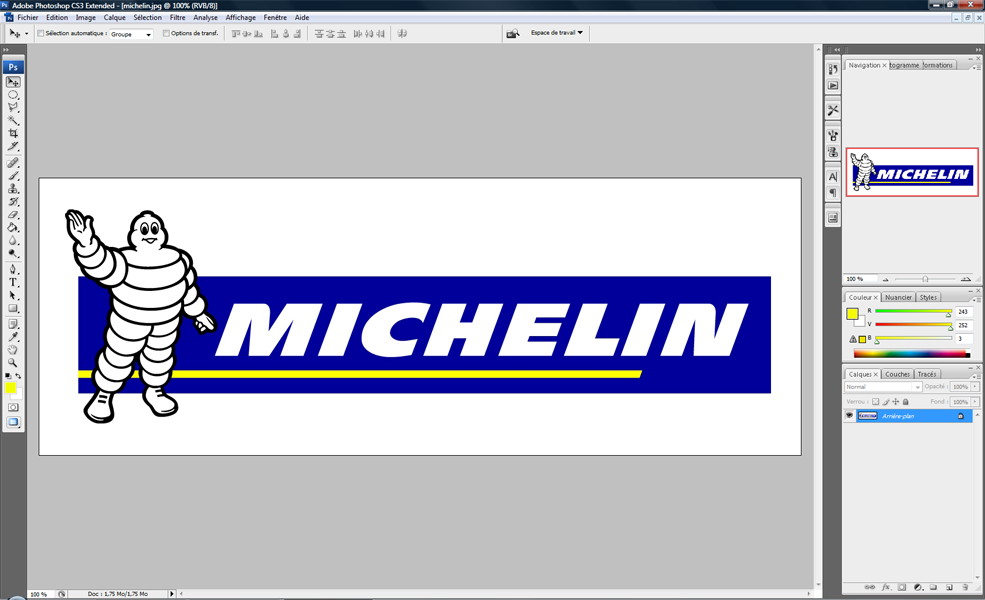
Task: Click the foreground color swatch in toolbox
Action: [x=11, y=388]
